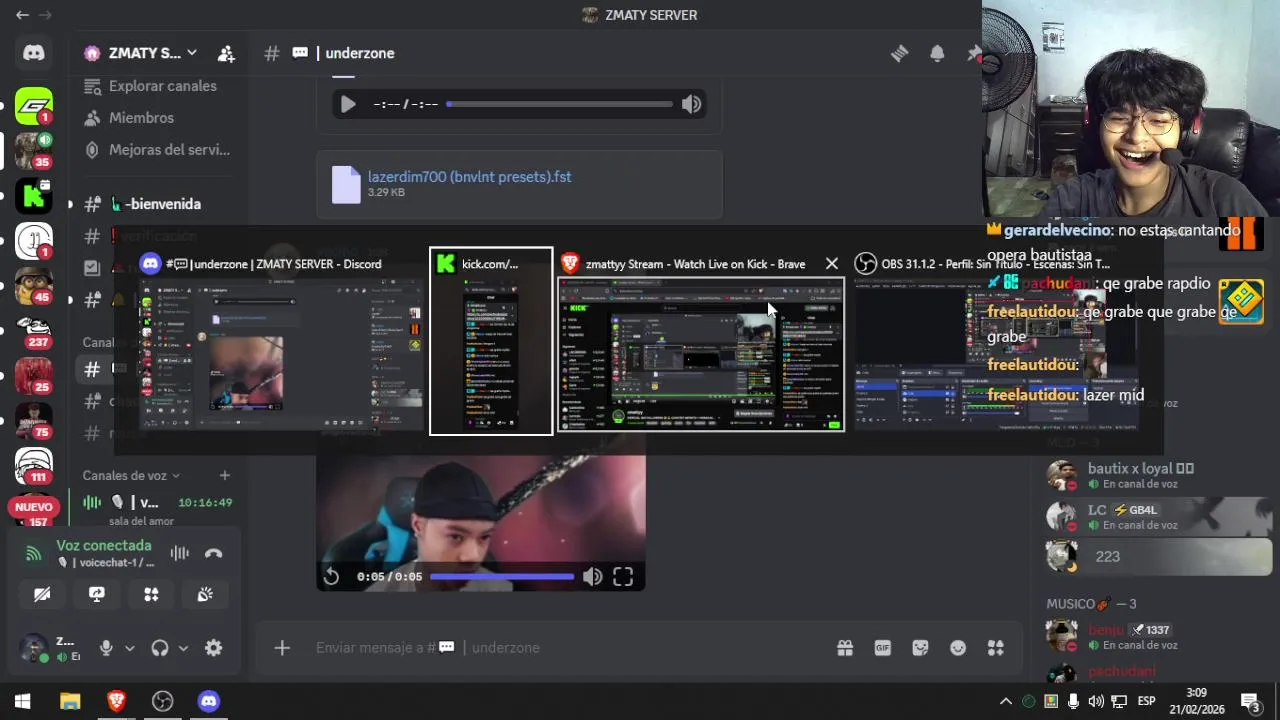Open notification settings bell in the header
Viewport: 1280px width, 720px height.
click(x=937, y=53)
